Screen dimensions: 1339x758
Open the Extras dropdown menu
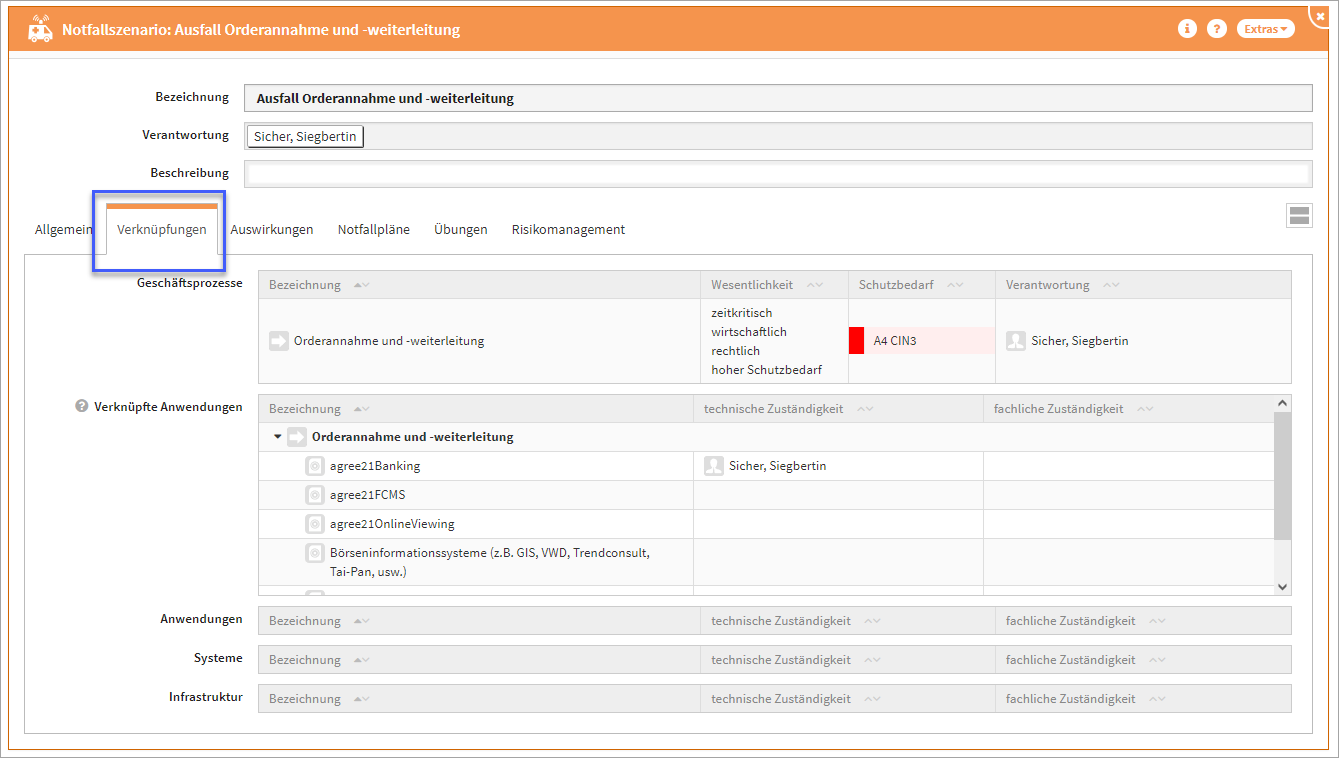click(1265, 29)
